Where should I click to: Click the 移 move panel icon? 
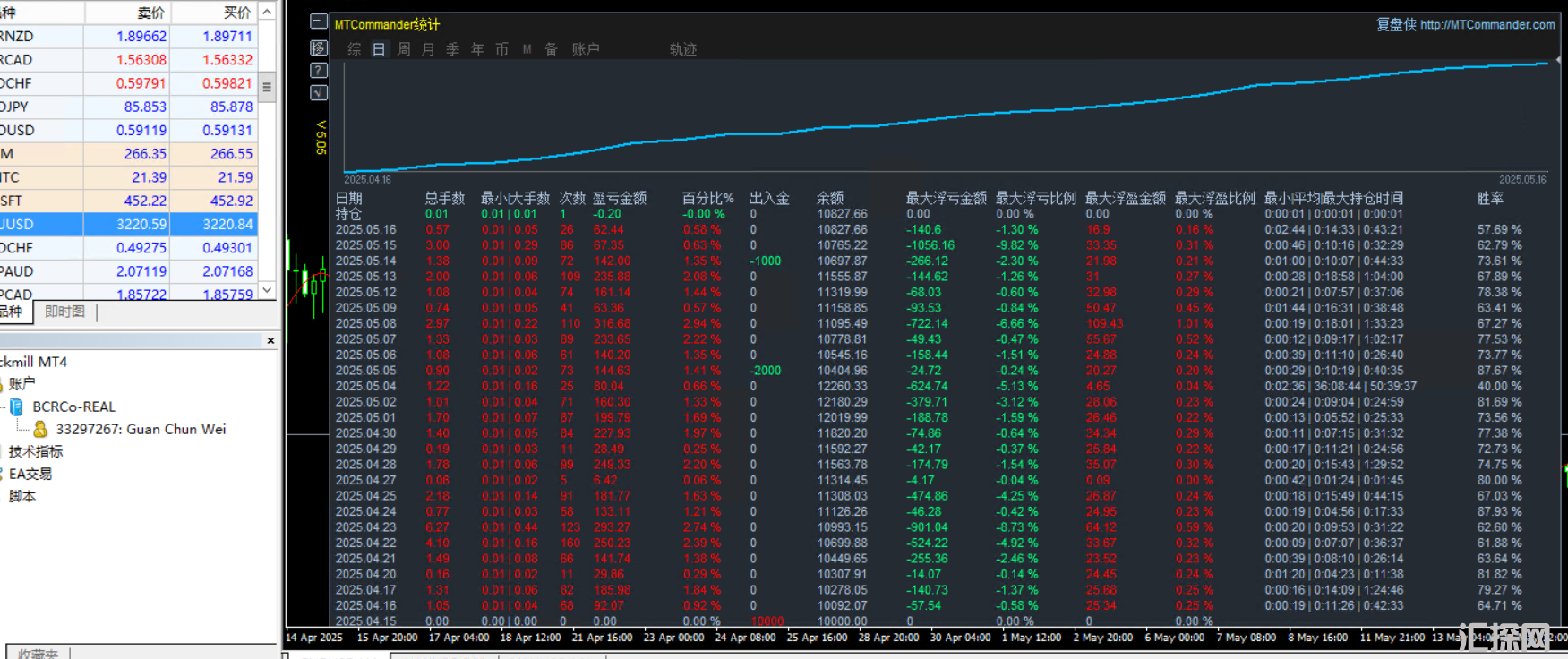pos(318,47)
